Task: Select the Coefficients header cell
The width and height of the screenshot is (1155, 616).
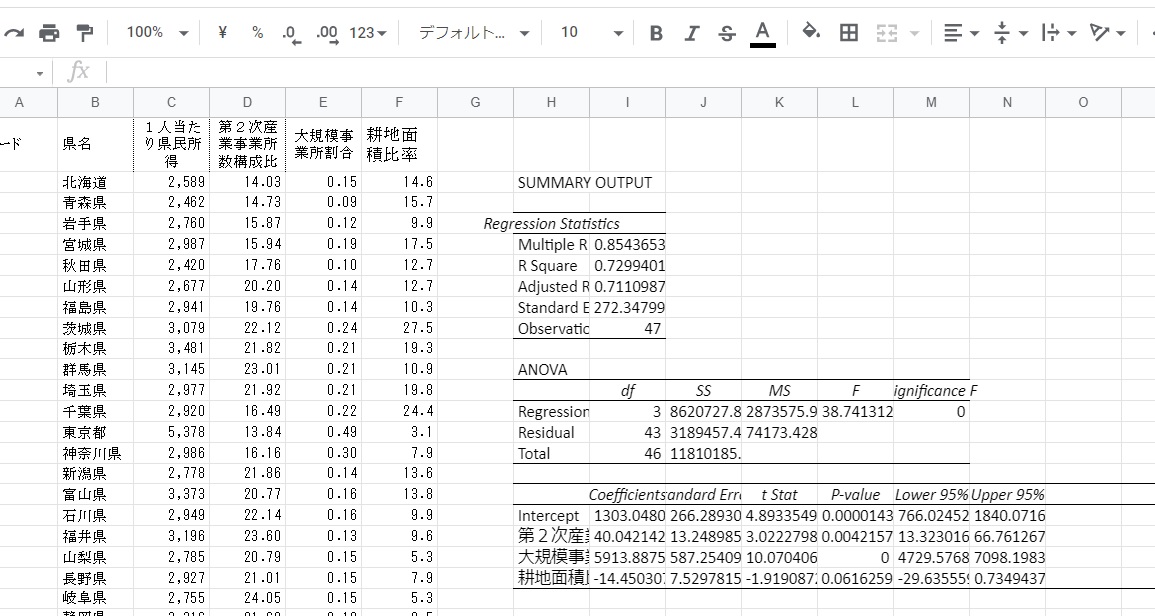Action: (628, 495)
